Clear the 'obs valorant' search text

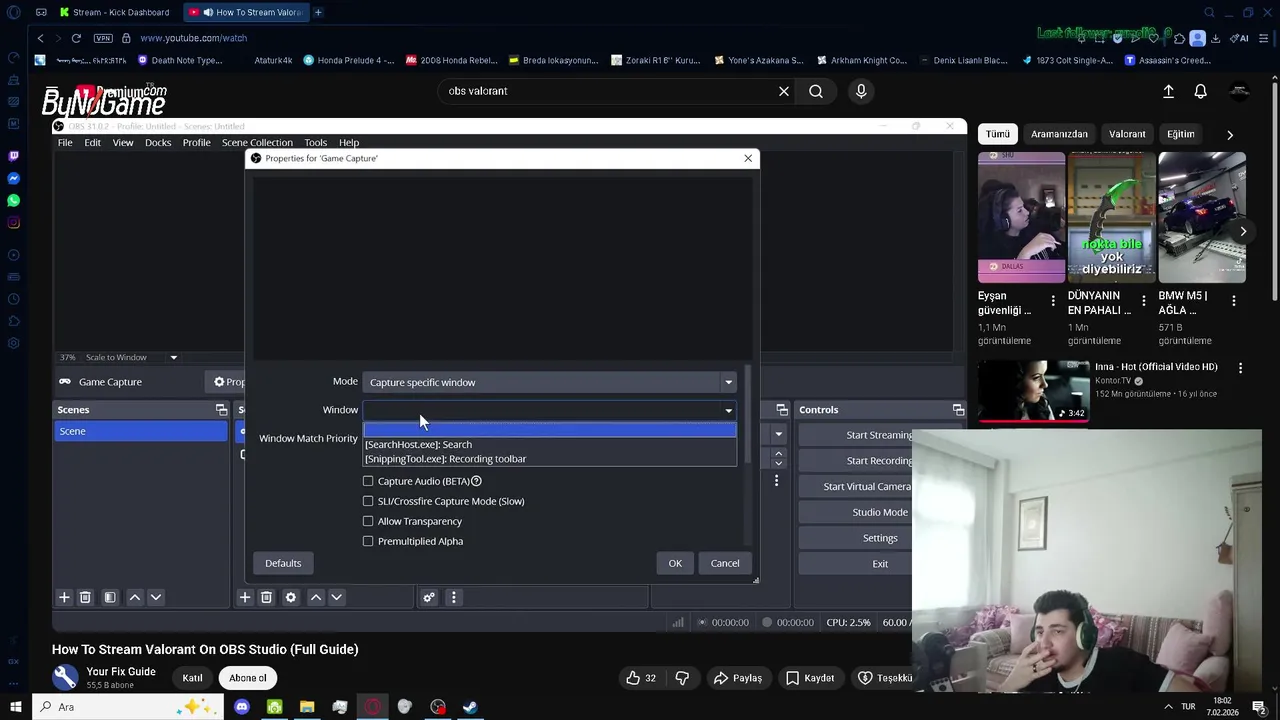pyautogui.click(x=784, y=91)
